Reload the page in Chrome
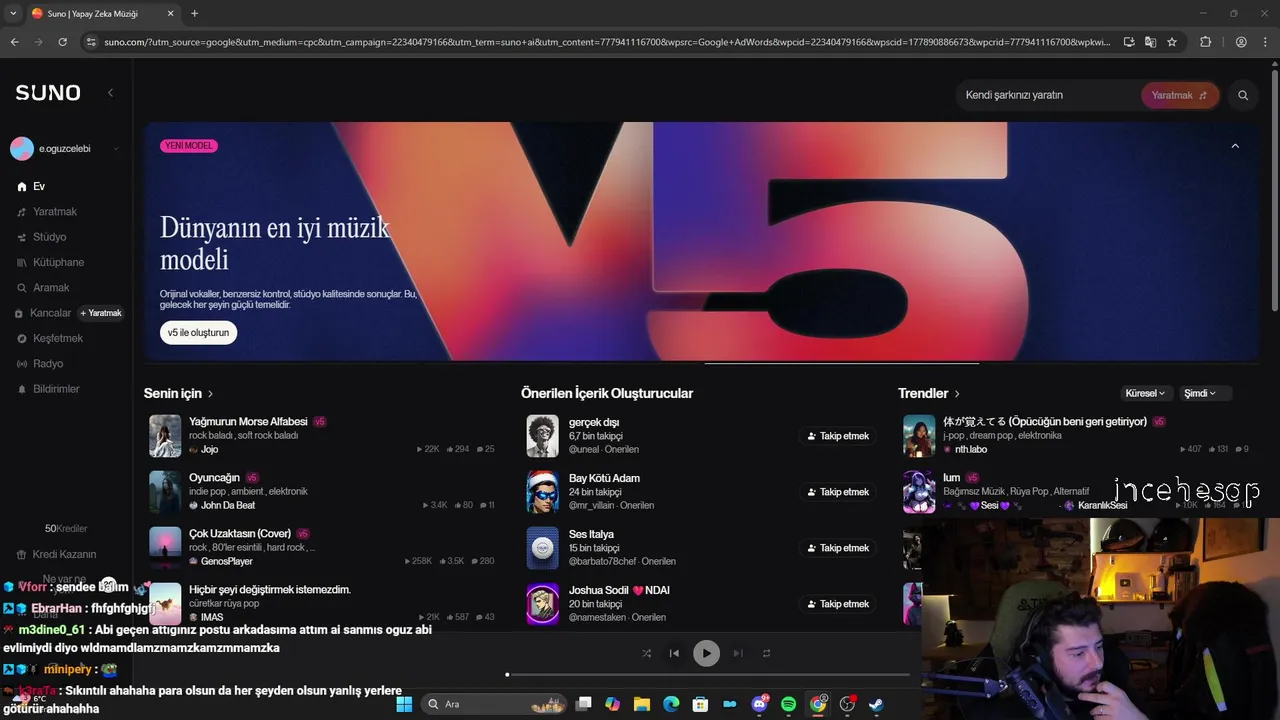1280x720 pixels. point(62,42)
